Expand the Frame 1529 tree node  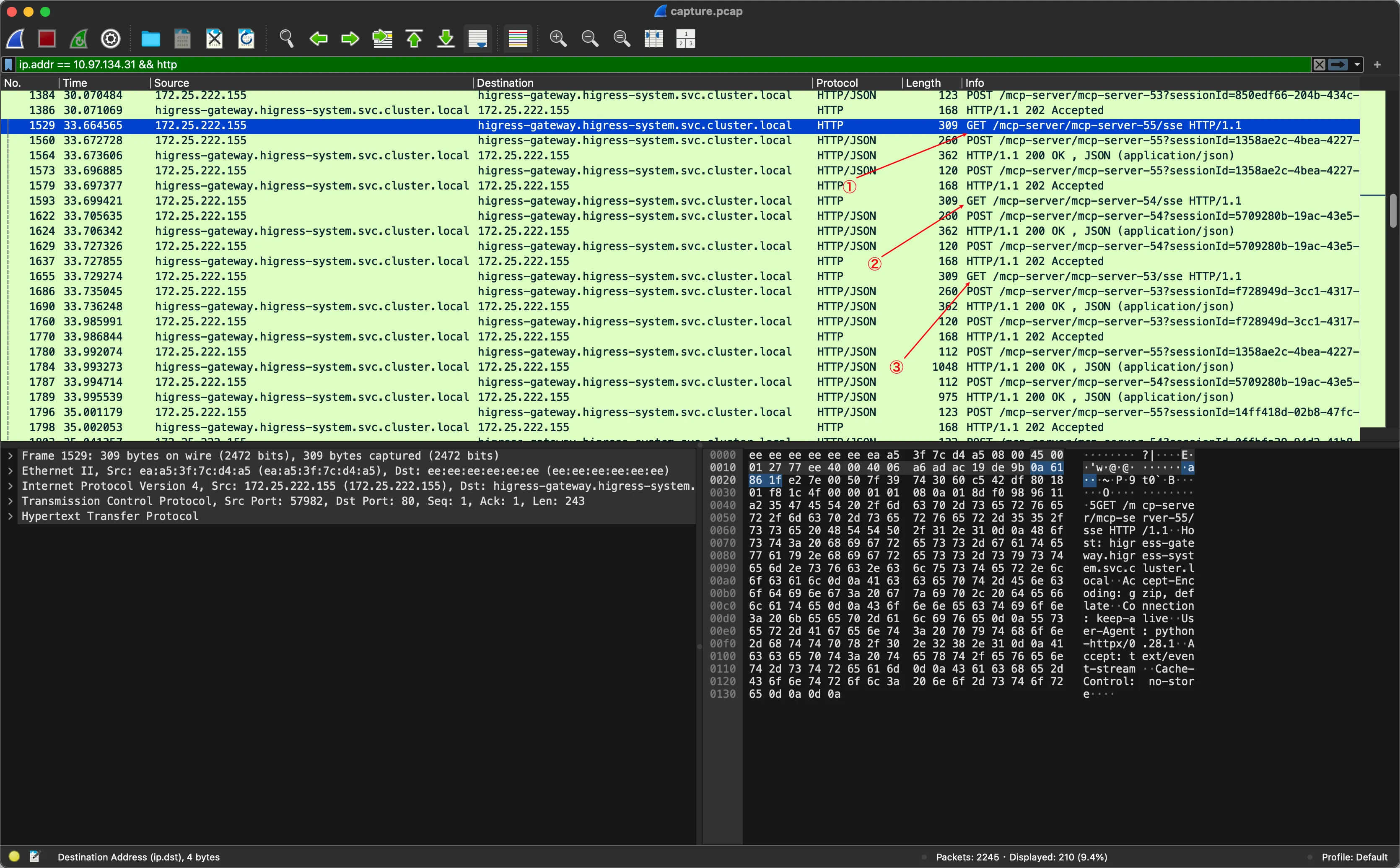tap(10, 456)
